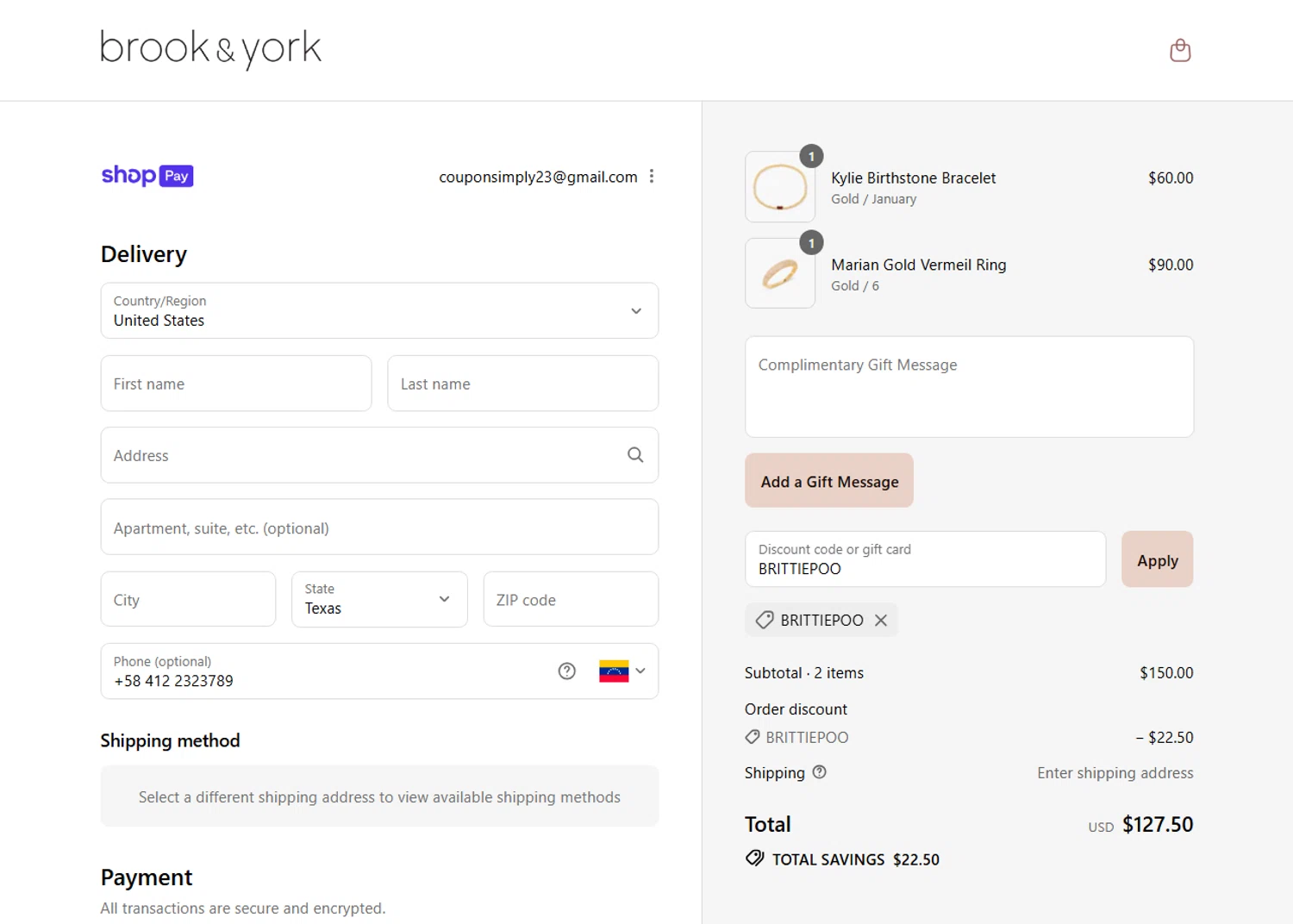The width and height of the screenshot is (1293, 924).
Task: Open the shopping bag cart icon
Action: click(1180, 50)
